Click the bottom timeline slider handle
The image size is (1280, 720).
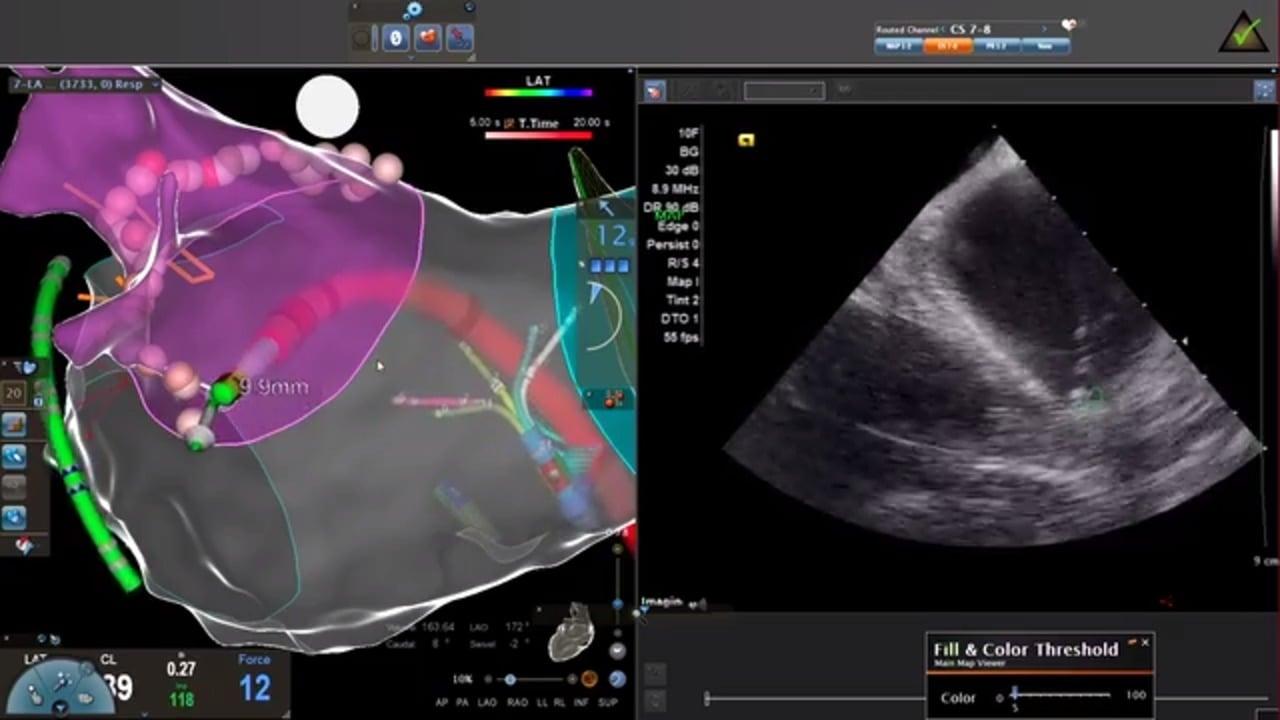click(x=707, y=697)
